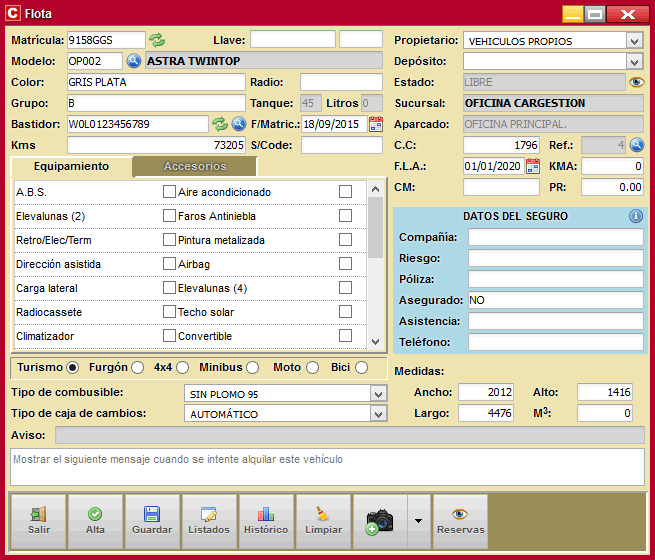The width and height of the screenshot is (655, 560).
Task: Open the Tipo de caja de cambios dropdown
Action: (377, 414)
